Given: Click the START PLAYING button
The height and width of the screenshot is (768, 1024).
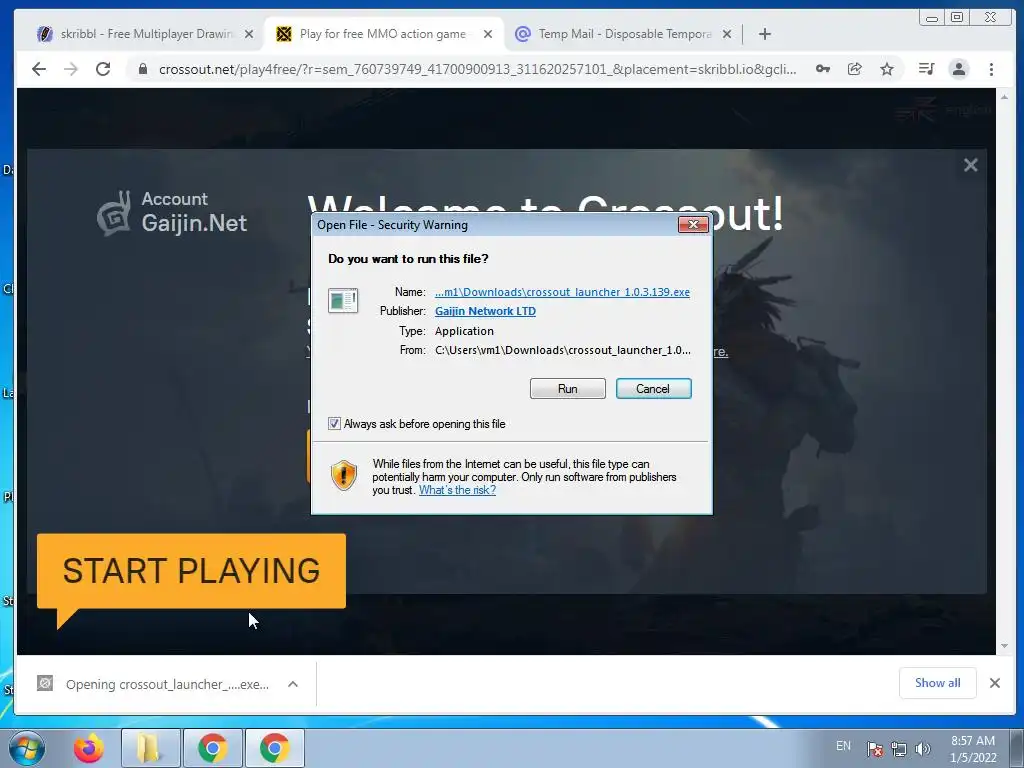Looking at the screenshot, I should 191,571.
